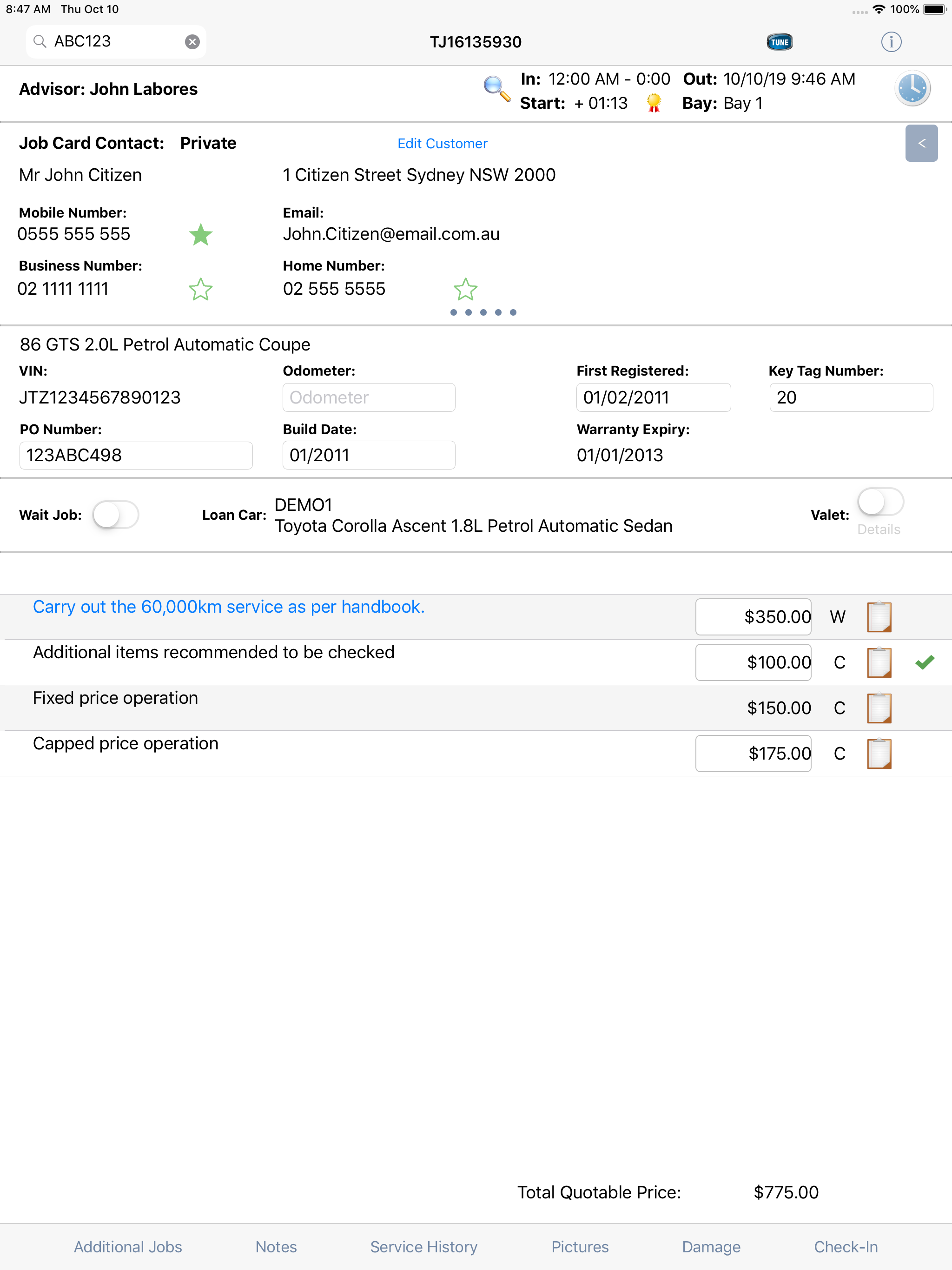Collapse the customer panel with arrow button
952x1270 pixels.
[x=921, y=143]
